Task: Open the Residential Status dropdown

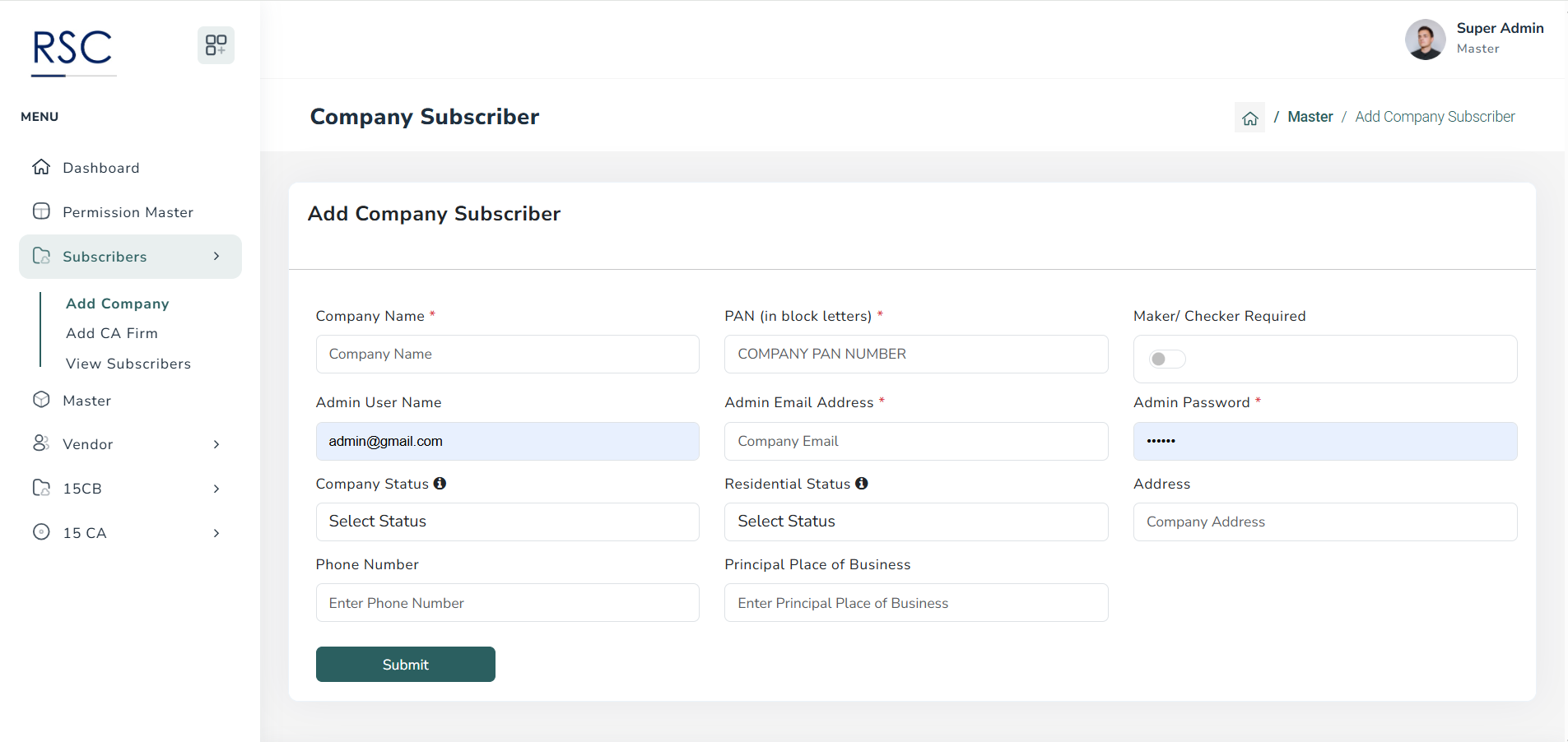Action: tap(915, 522)
